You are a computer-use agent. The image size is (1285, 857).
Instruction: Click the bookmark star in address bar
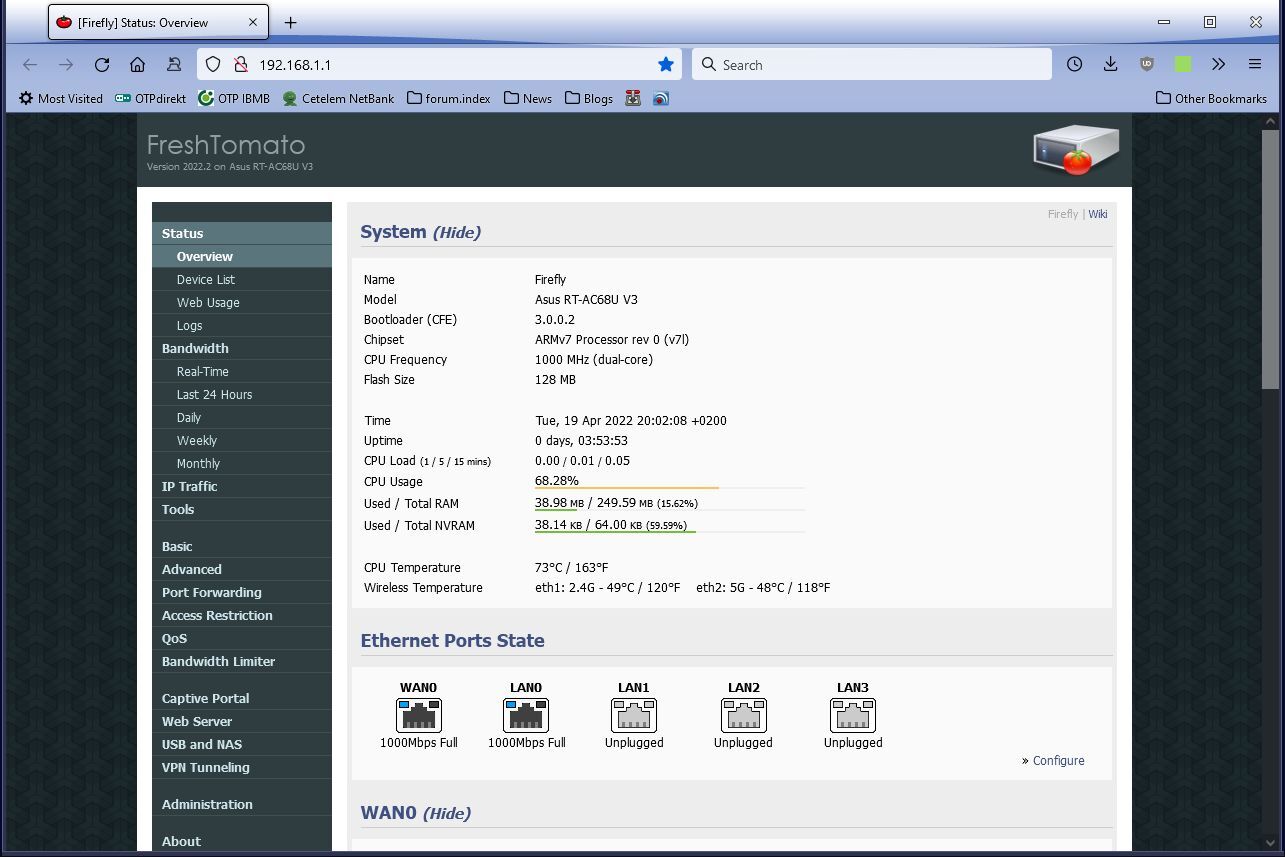(x=666, y=64)
